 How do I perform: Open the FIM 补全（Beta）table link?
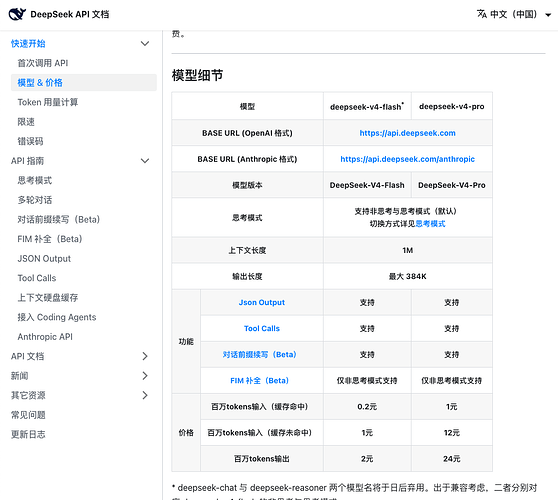tap(259, 381)
